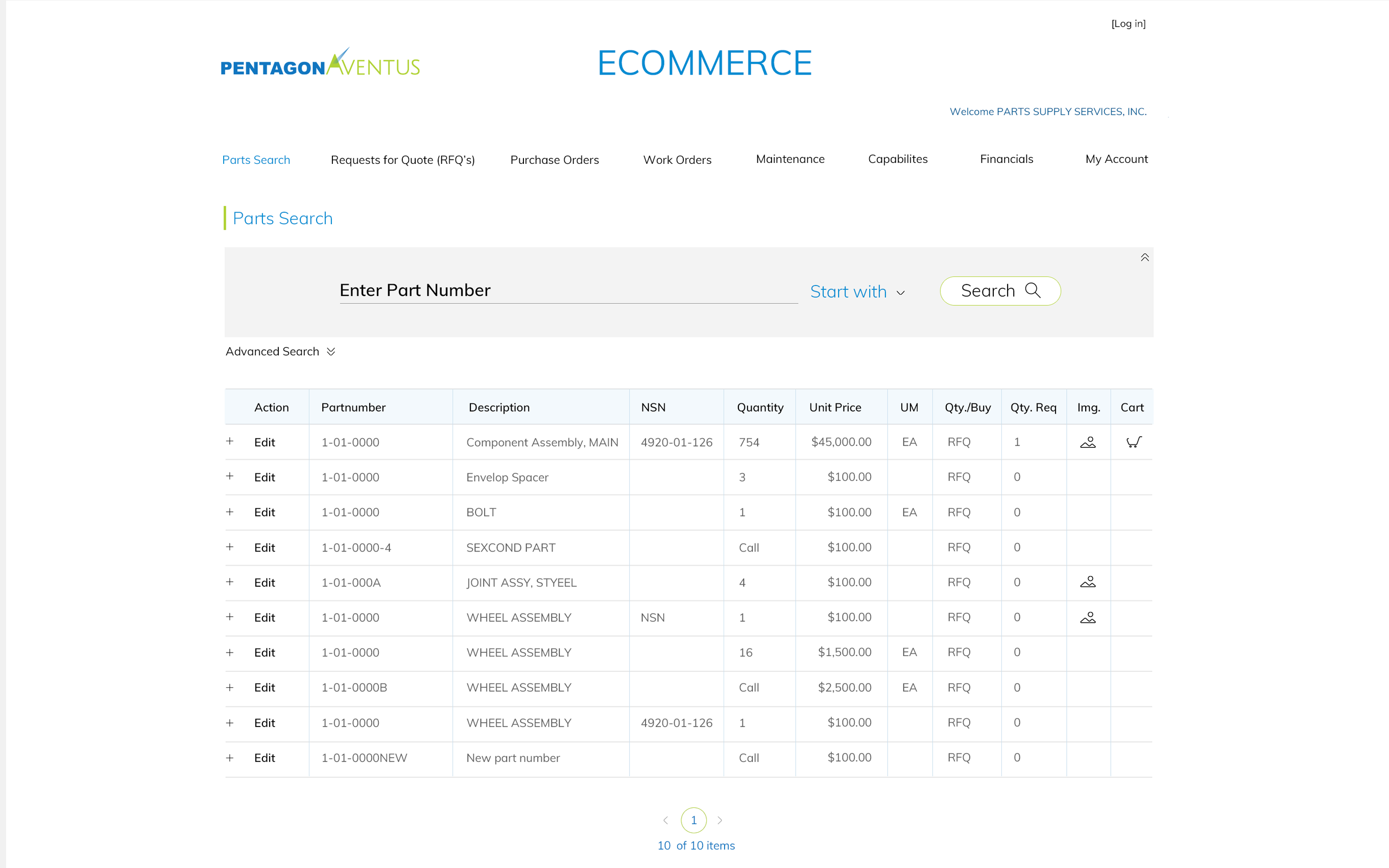Image resolution: width=1389 pixels, height=868 pixels.
Task: Expand the Component Assembly, MAIN row
Action: click(230, 442)
